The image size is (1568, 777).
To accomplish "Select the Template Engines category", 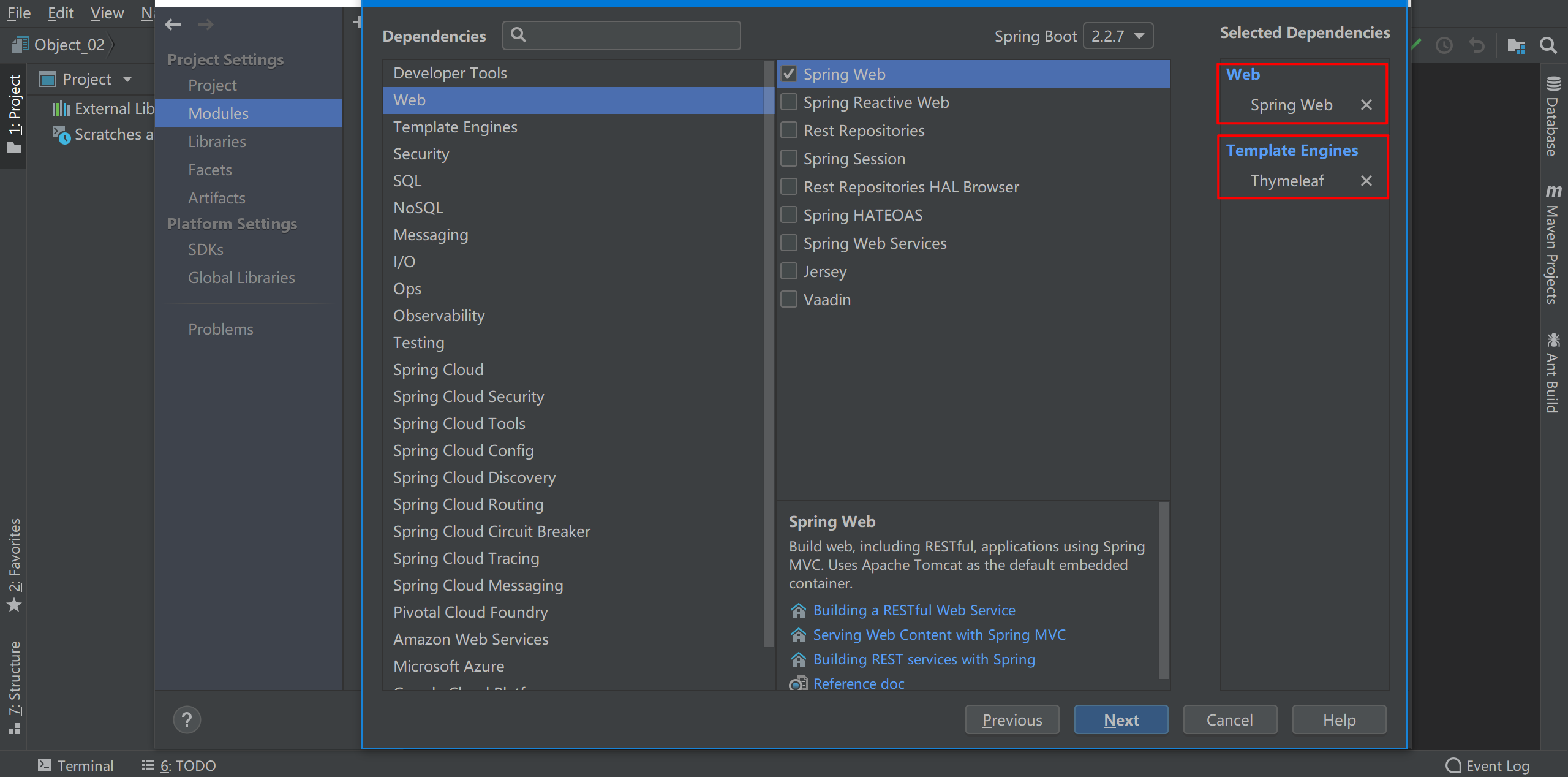I will click(455, 127).
